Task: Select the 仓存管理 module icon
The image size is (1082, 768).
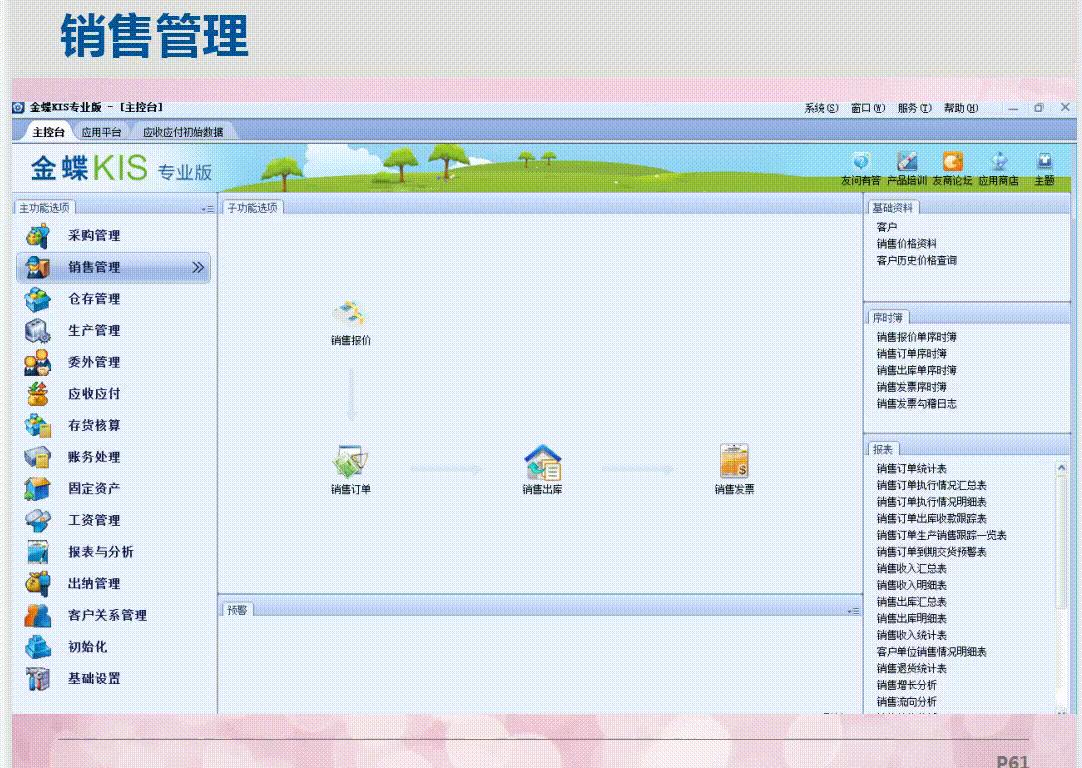Action: coord(38,299)
